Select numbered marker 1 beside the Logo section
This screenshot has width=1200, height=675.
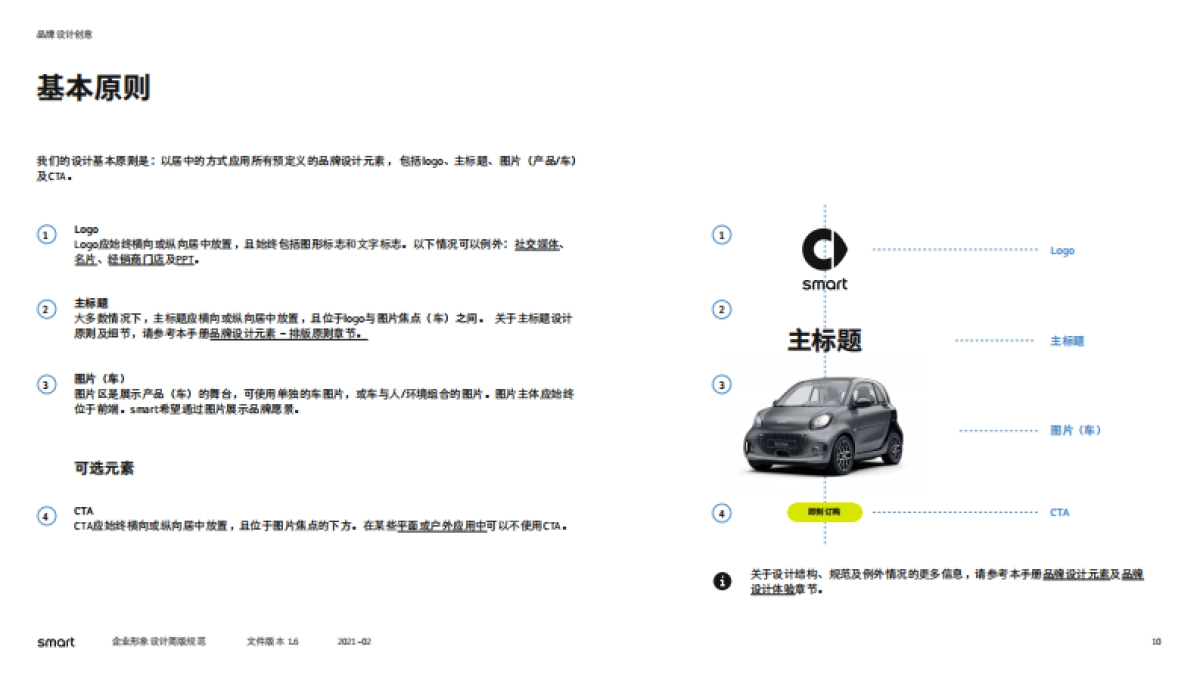[x=45, y=236]
